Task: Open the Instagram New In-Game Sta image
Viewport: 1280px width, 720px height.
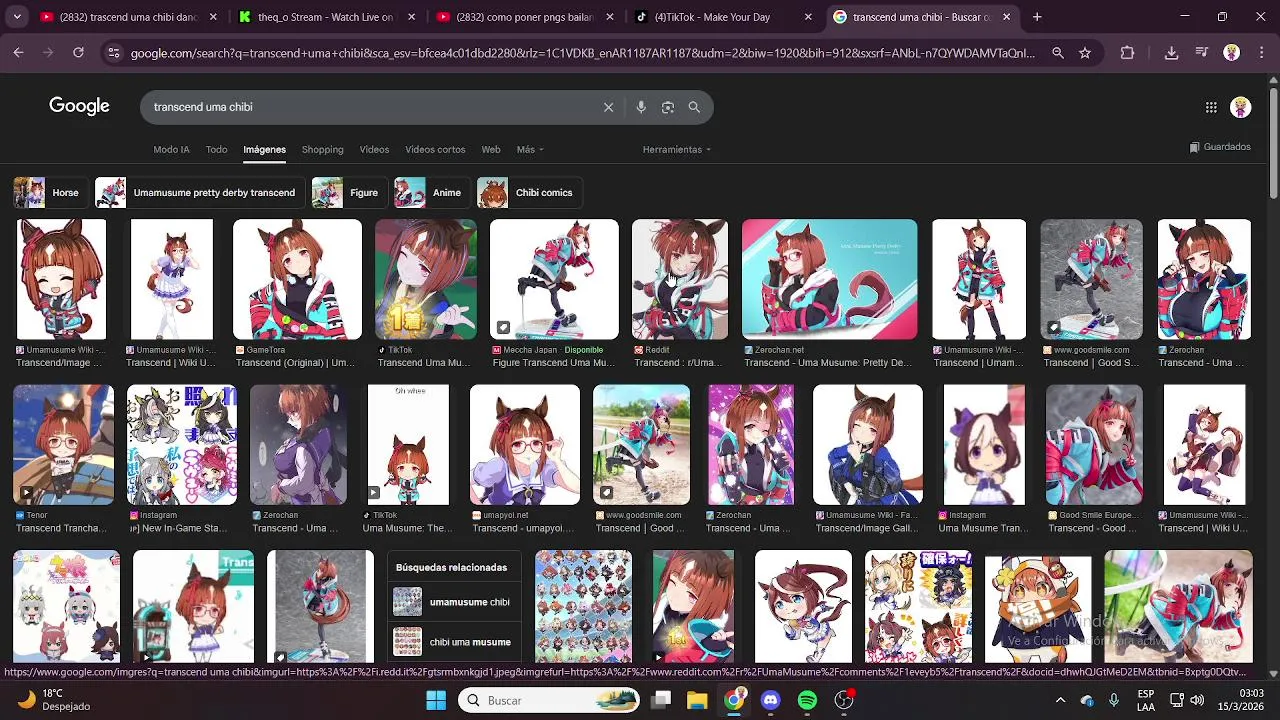Action: (182, 444)
